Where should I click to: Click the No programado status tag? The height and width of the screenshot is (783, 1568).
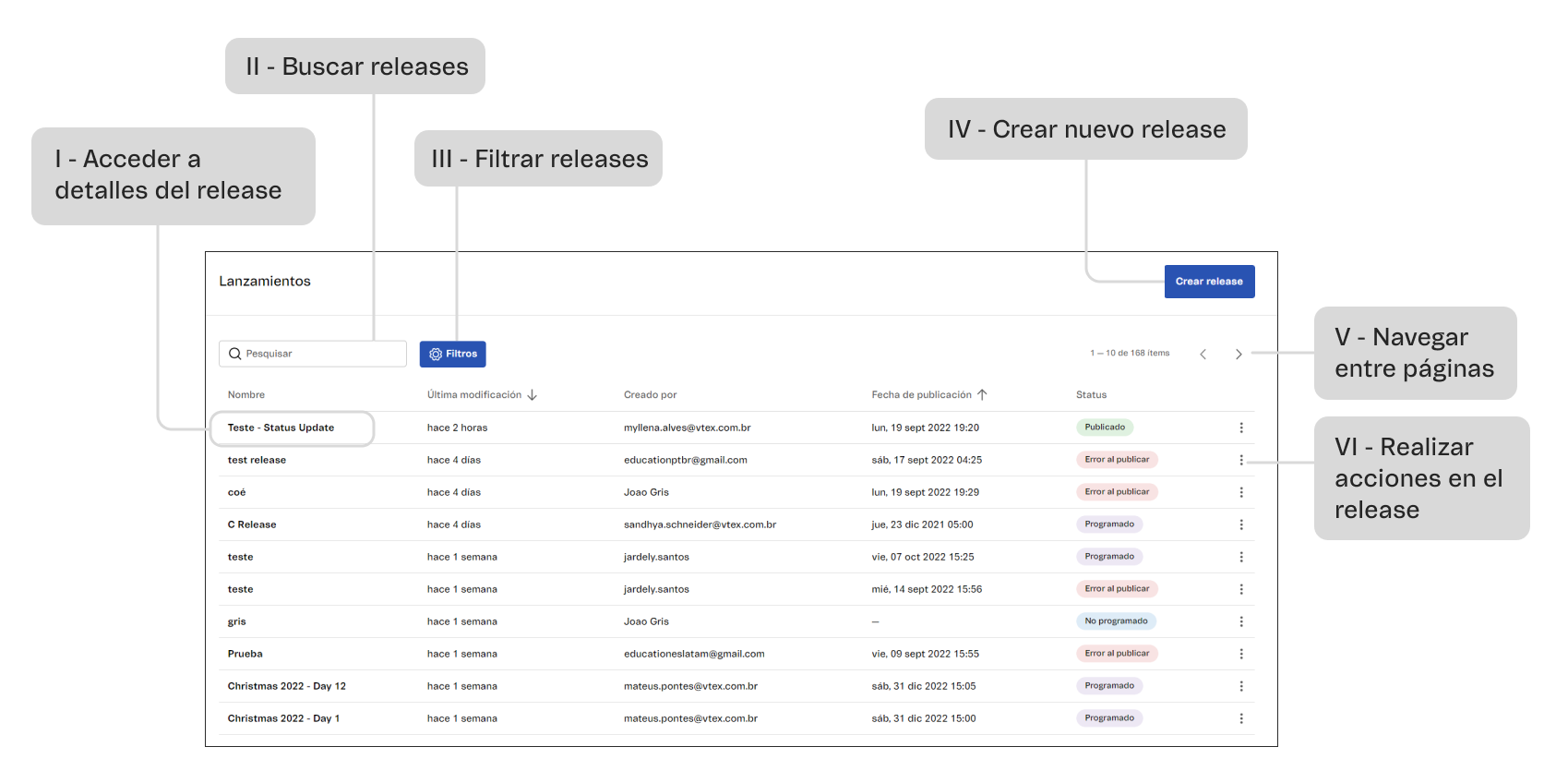1115,621
